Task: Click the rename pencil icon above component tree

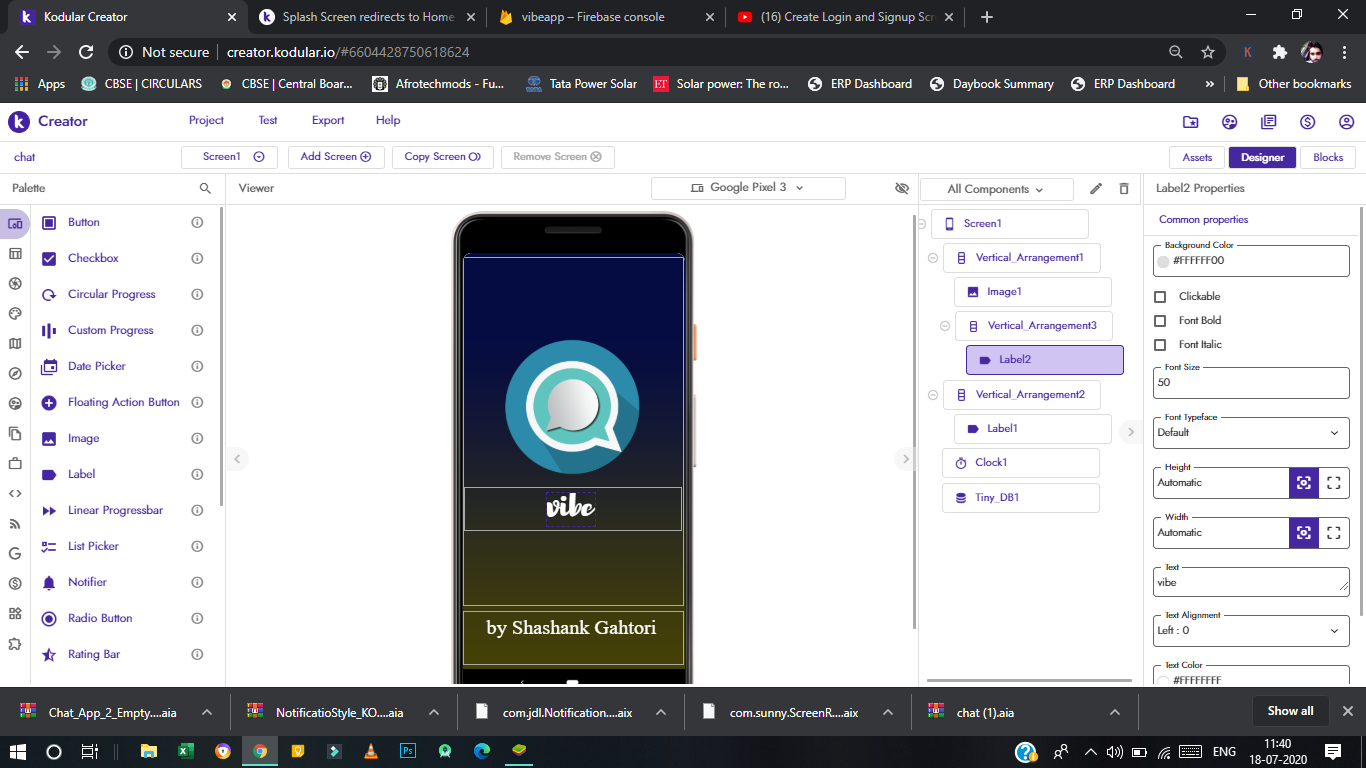Action: 1096,188
